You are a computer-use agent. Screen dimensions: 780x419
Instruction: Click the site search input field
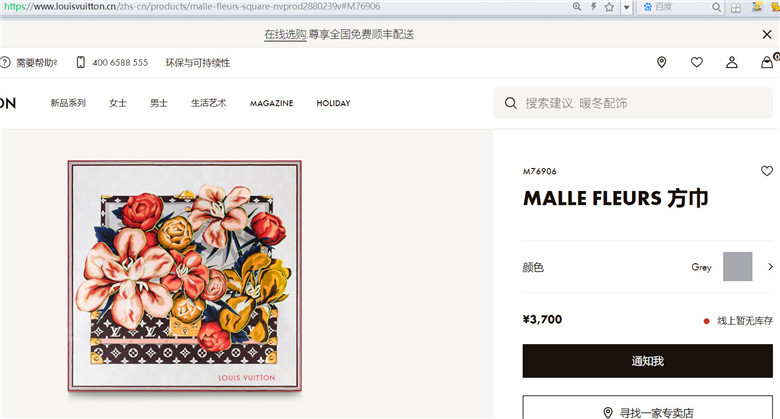pyautogui.click(x=633, y=103)
